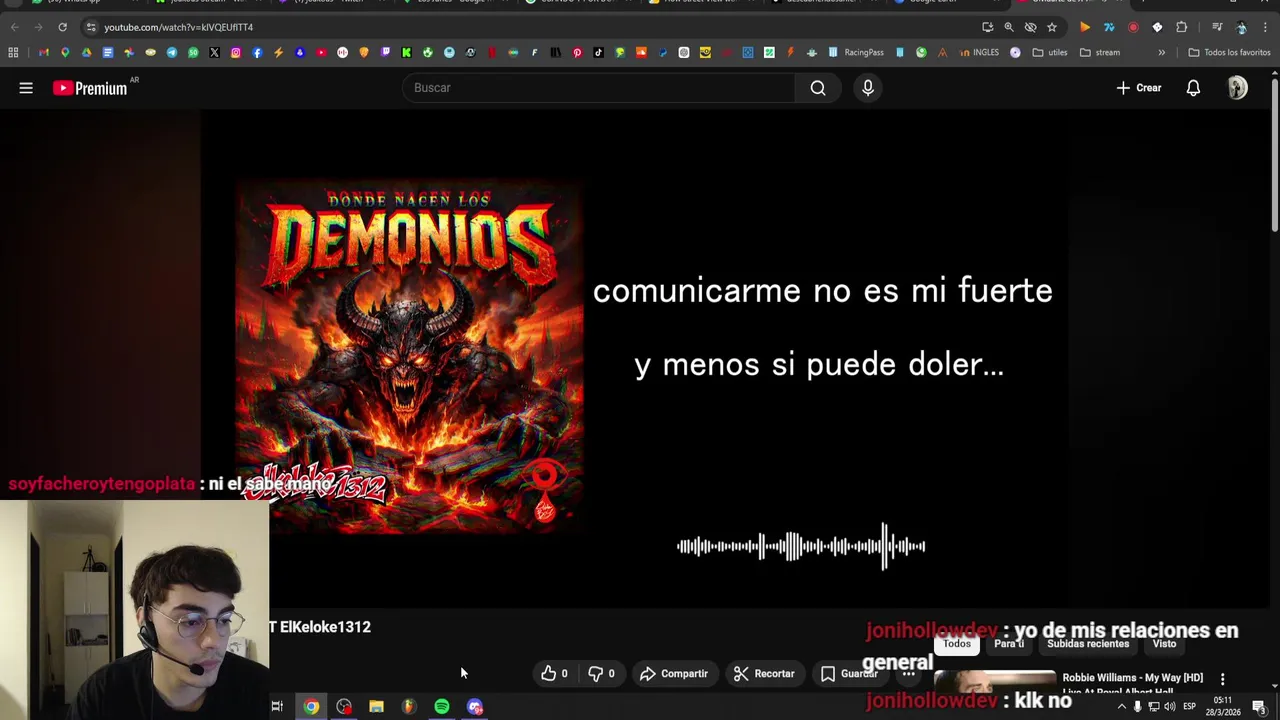1280x720 pixels.
Task: Open Instagram bookmark
Action: [236, 52]
